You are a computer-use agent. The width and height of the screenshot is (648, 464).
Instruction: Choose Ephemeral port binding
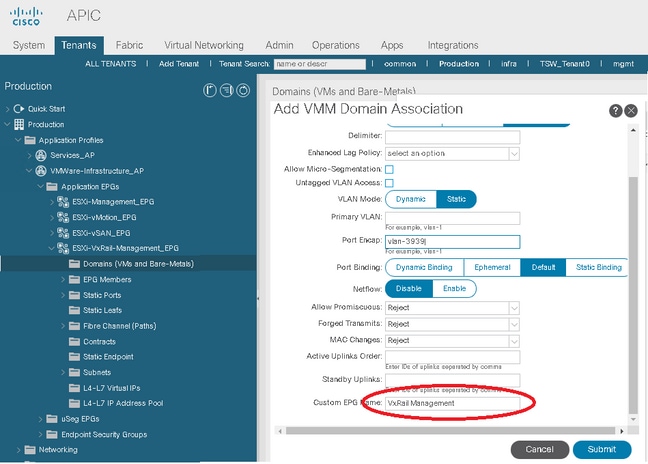tap(492, 267)
